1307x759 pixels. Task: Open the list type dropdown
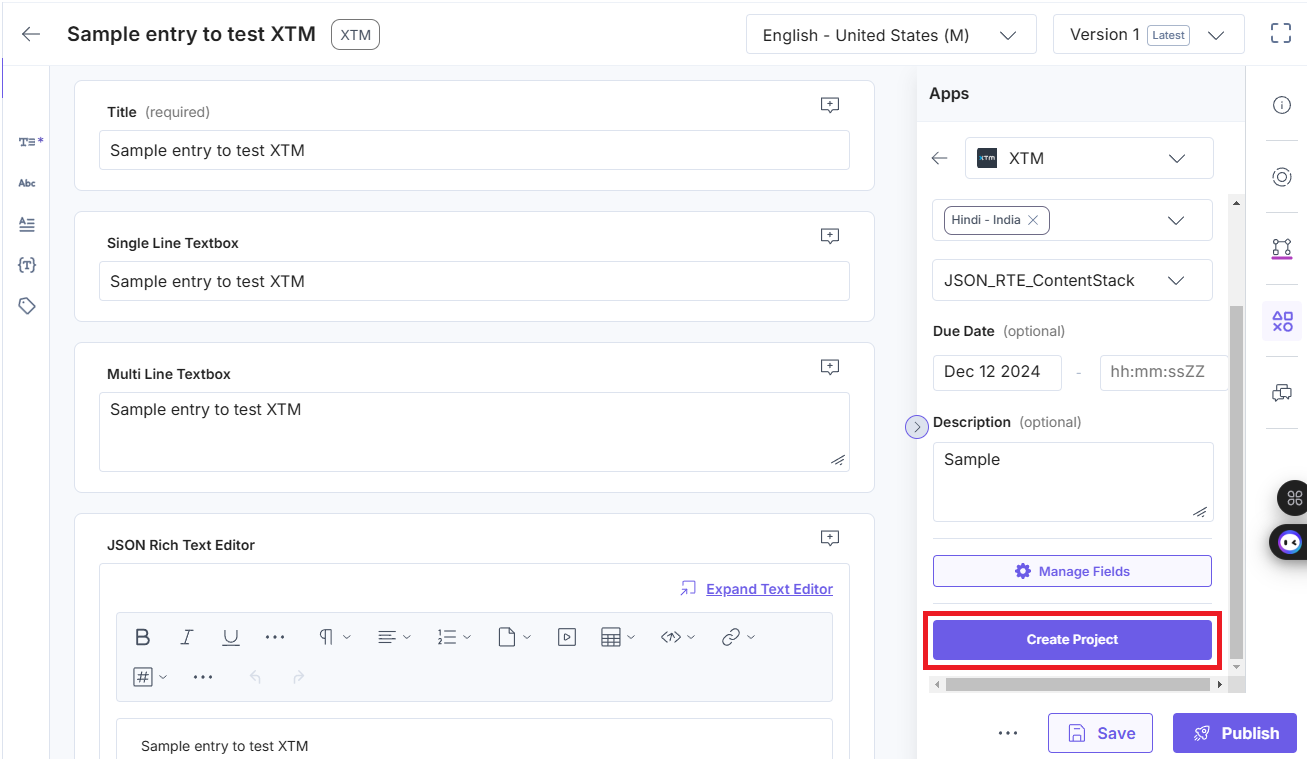tap(454, 637)
